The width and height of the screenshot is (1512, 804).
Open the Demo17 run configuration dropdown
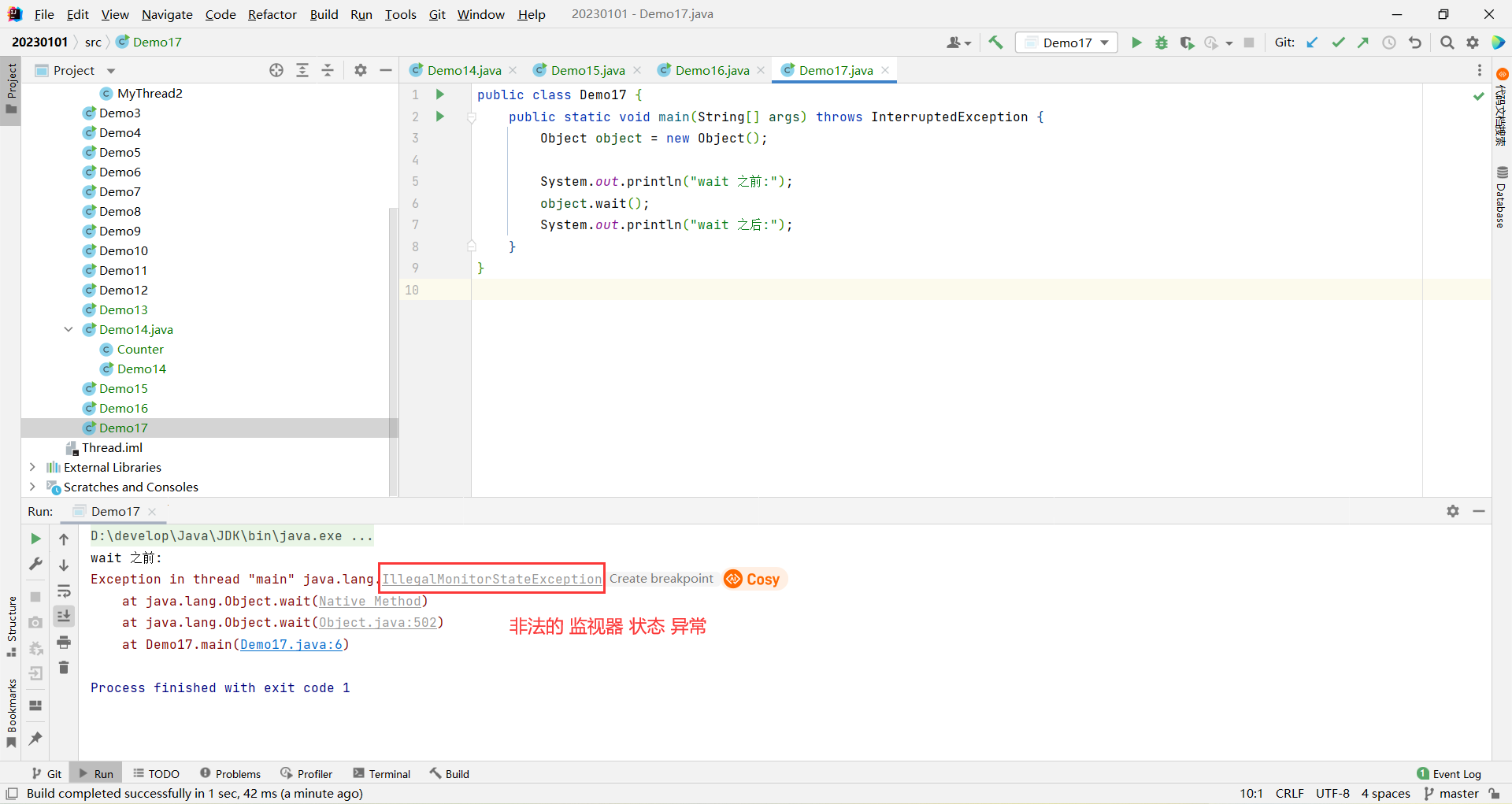[x=1067, y=43]
